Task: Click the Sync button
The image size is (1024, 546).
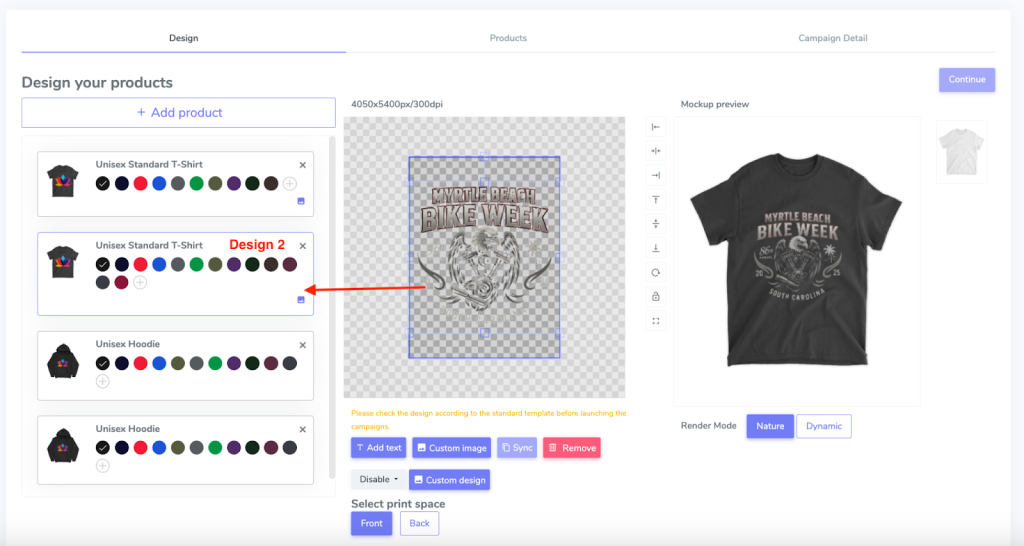Action: (517, 448)
